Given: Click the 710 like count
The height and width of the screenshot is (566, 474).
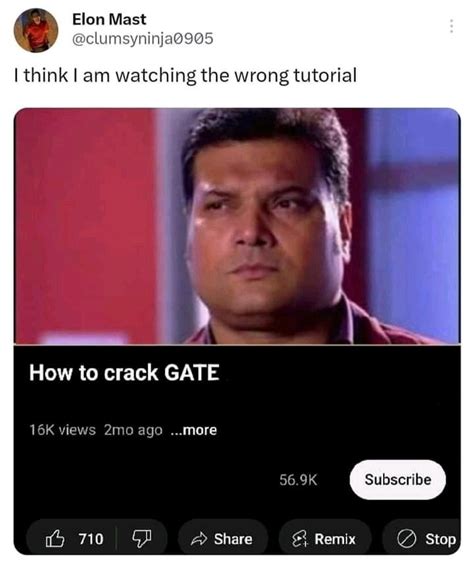Looking at the screenshot, I should pyautogui.click(x=91, y=539).
